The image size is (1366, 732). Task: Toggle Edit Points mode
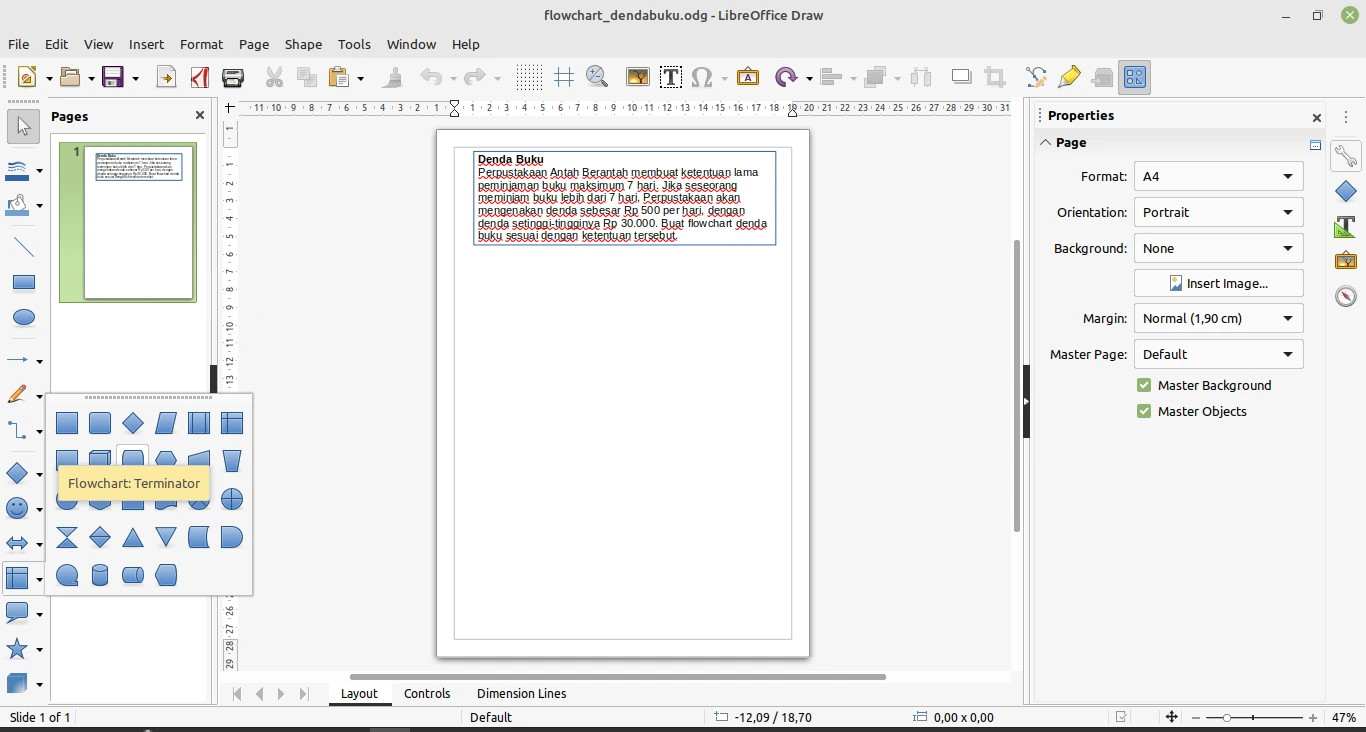pyautogui.click(x=1036, y=77)
